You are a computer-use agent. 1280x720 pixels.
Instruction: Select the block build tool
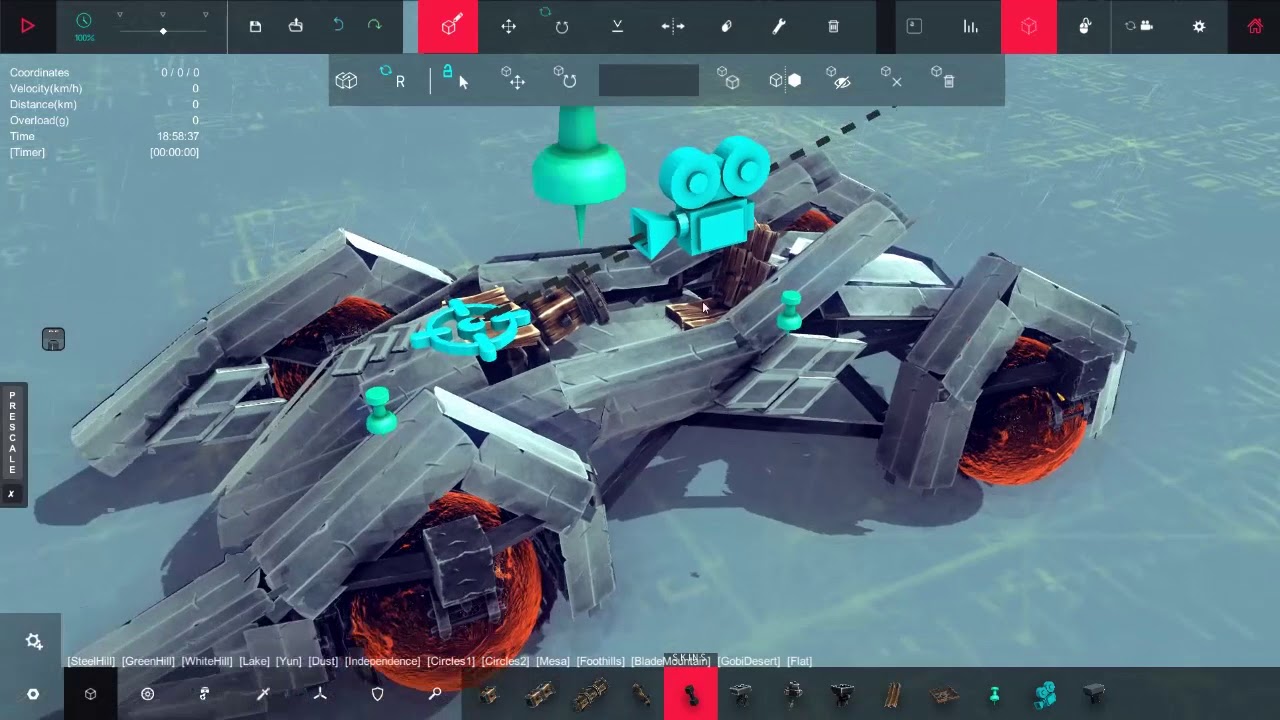[448, 26]
